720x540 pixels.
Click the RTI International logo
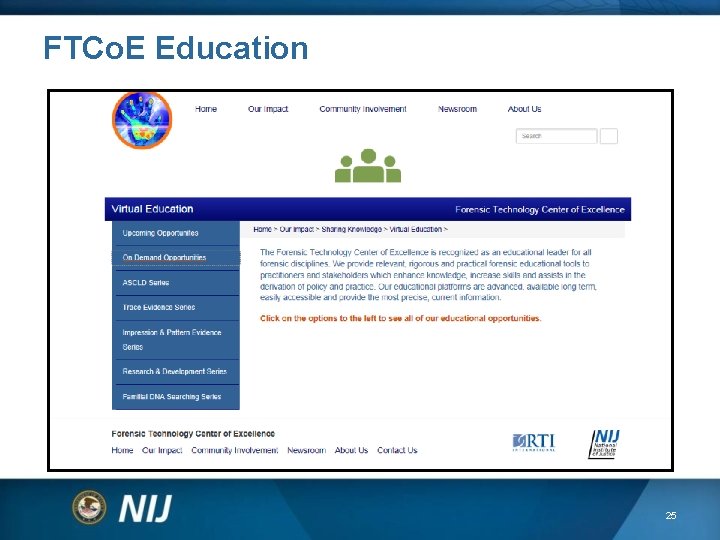click(x=534, y=443)
